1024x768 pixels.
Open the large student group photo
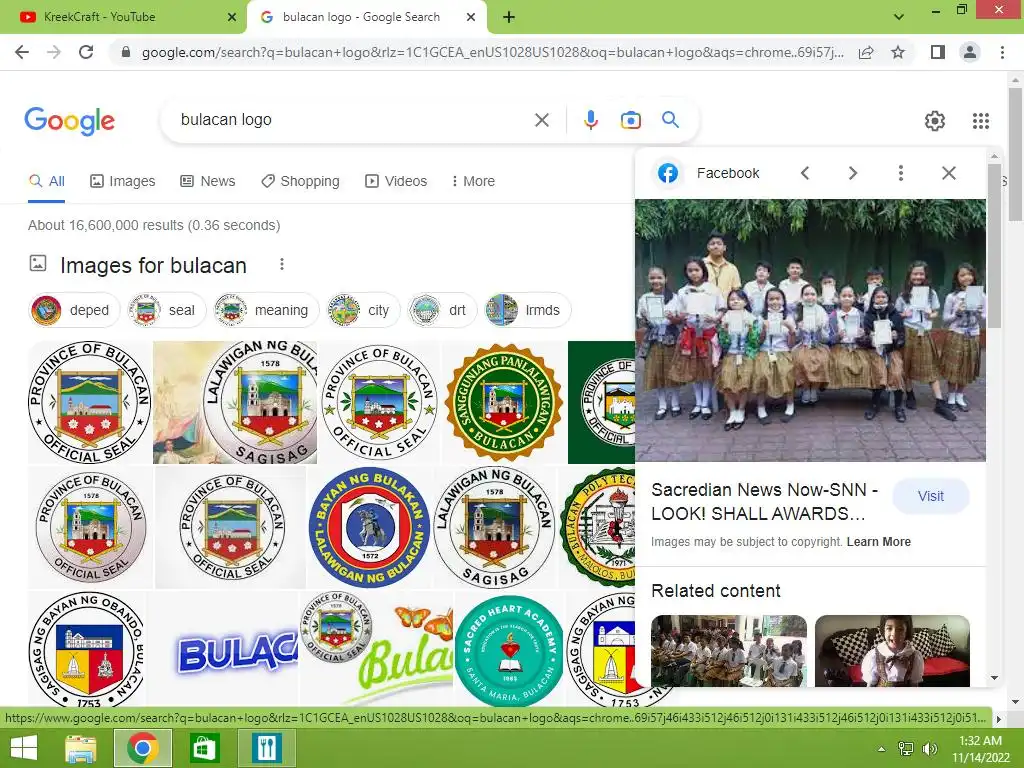coord(810,330)
